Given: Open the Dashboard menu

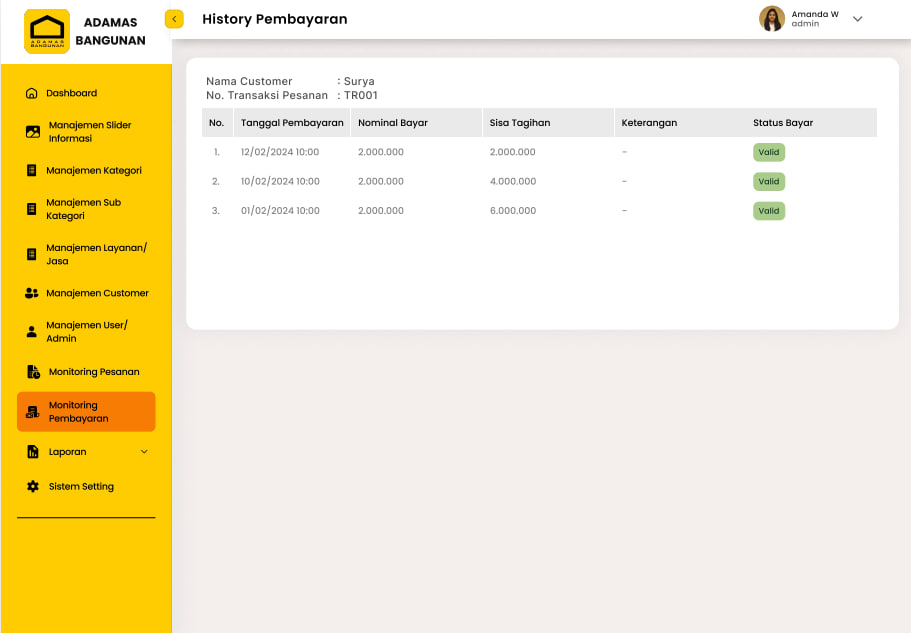Looking at the screenshot, I should click(71, 93).
